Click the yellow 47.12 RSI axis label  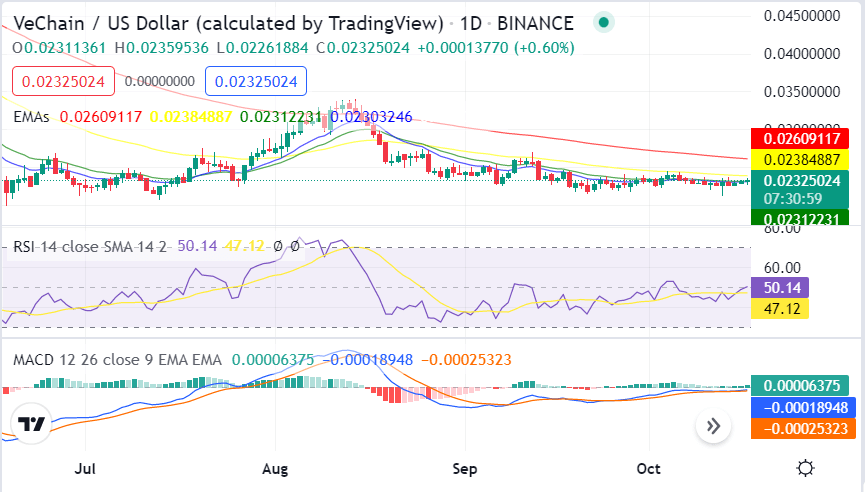[x=780, y=308]
